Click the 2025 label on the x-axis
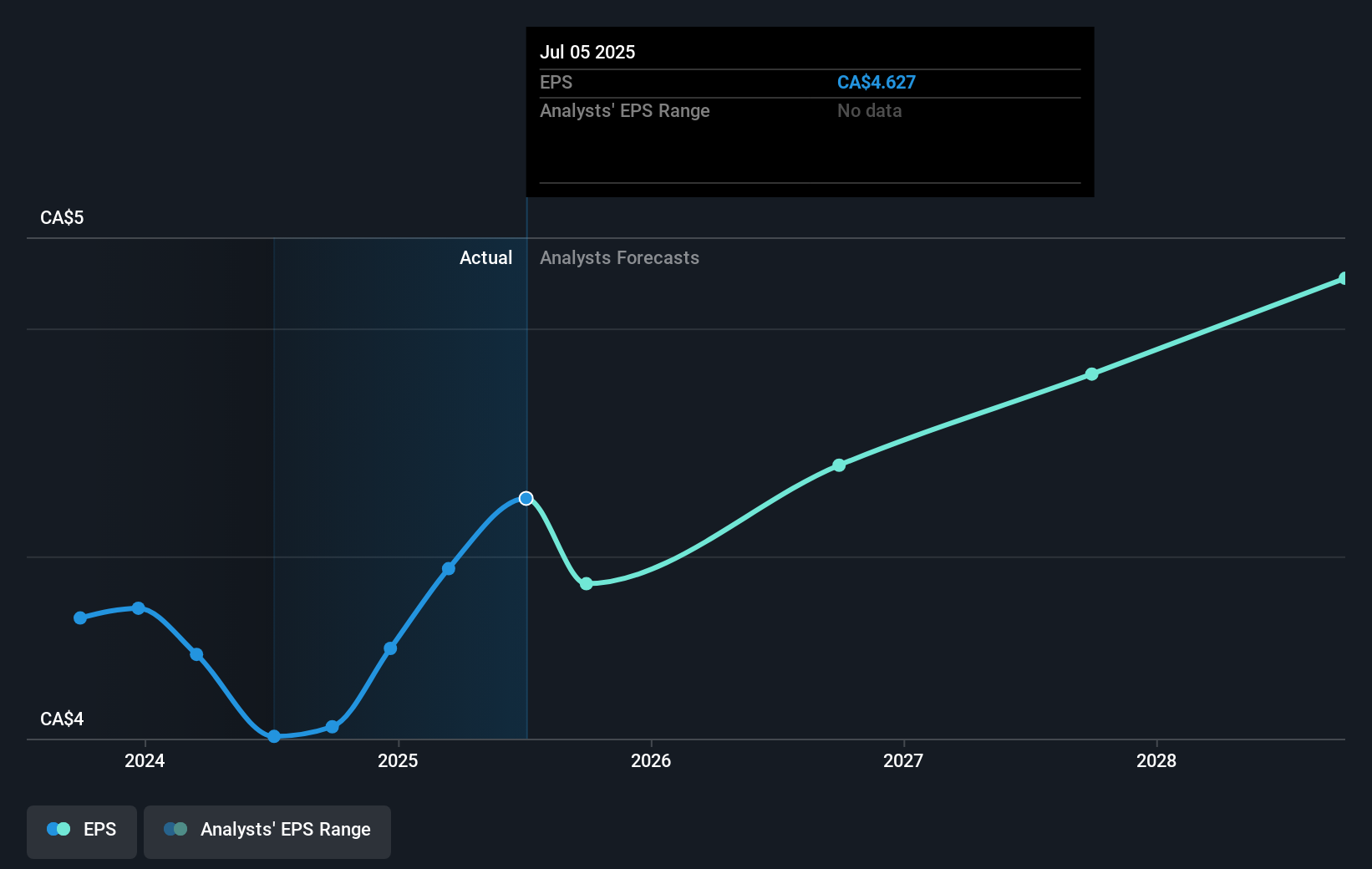Image resolution: width=1372 pixels, height=869 pixels. coord(399,761)
